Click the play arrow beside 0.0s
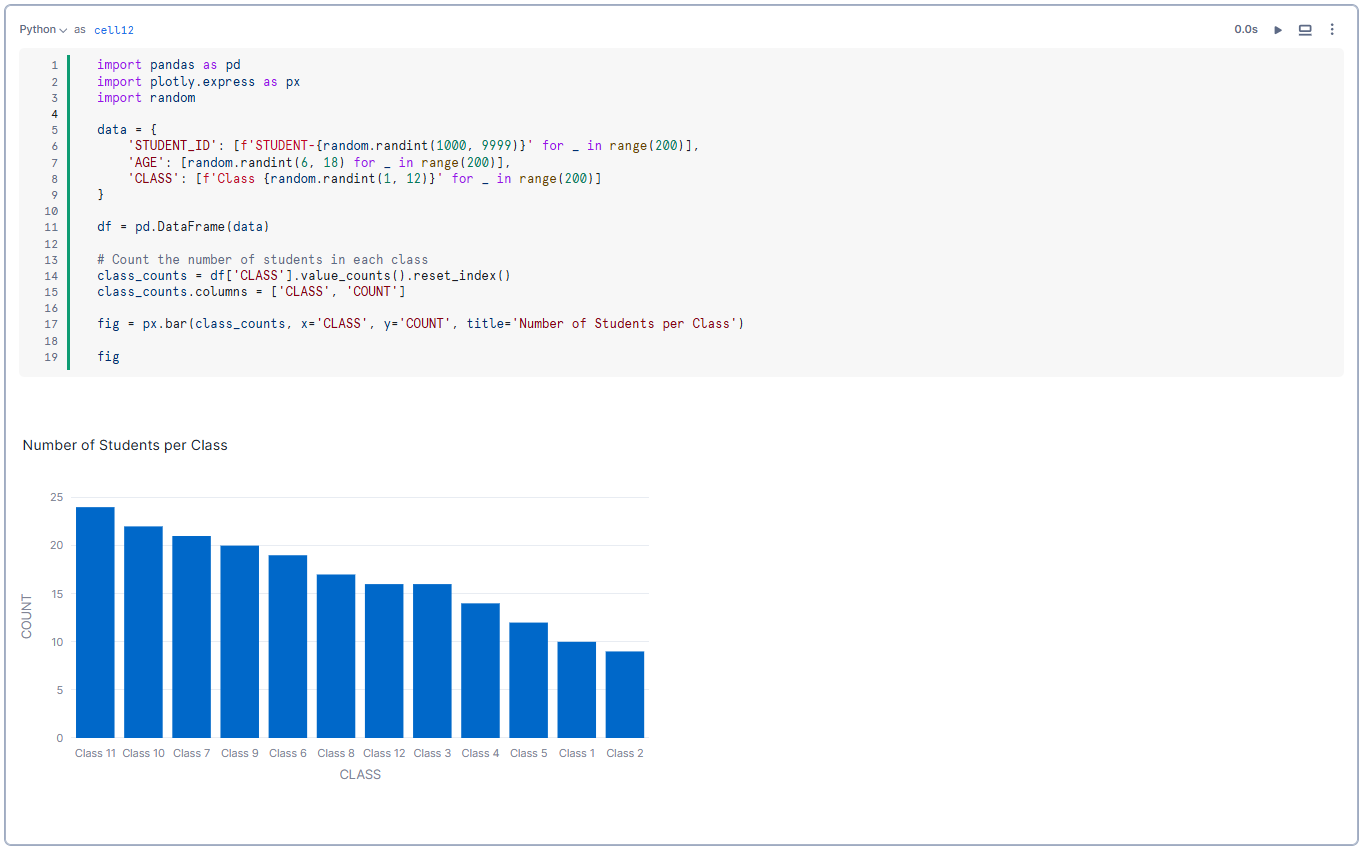The image size is (1362, 849). [x=1279, y=29]
